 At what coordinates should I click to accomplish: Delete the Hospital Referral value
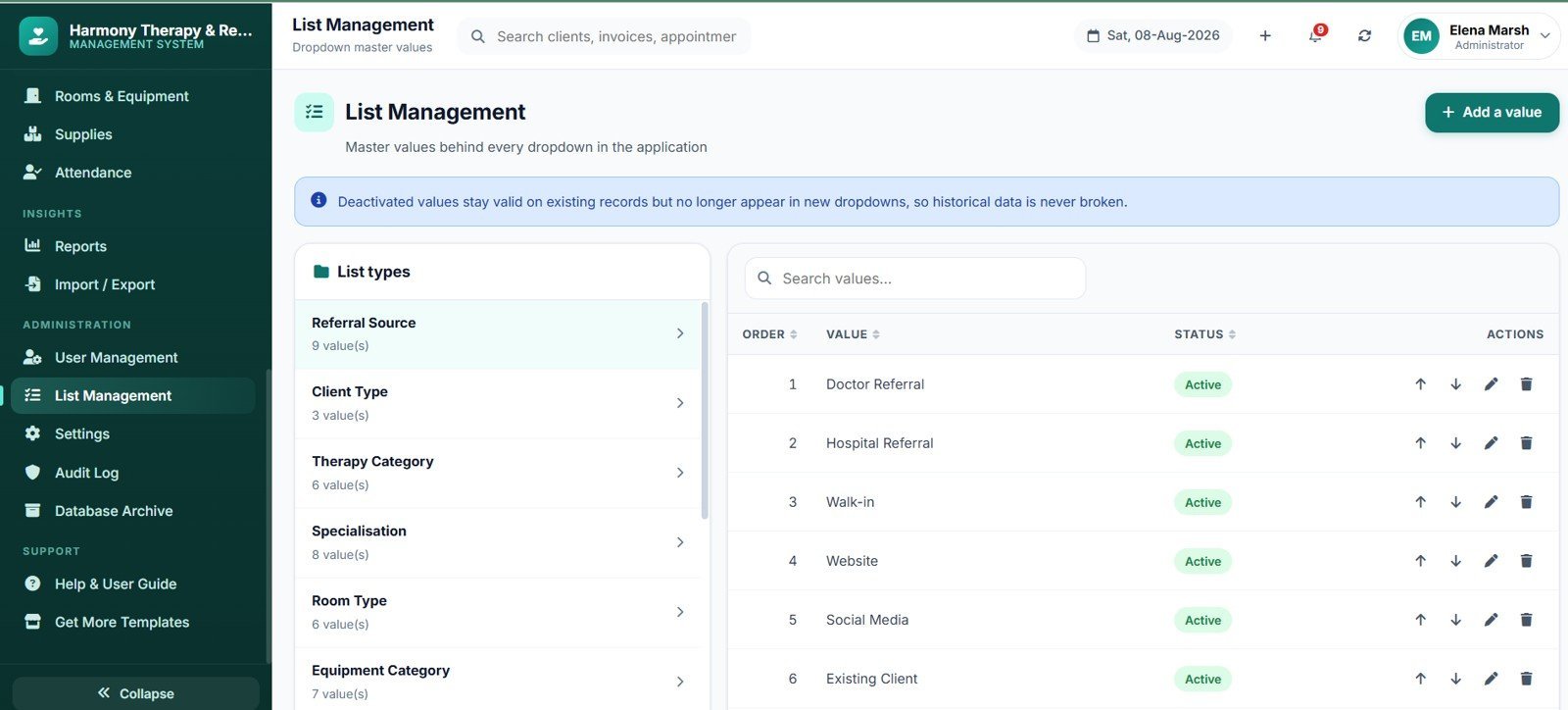[x=1526, y=443]
